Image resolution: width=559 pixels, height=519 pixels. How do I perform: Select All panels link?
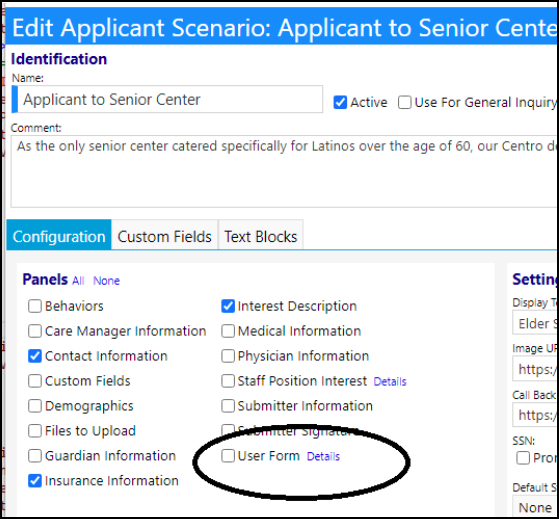78,281
